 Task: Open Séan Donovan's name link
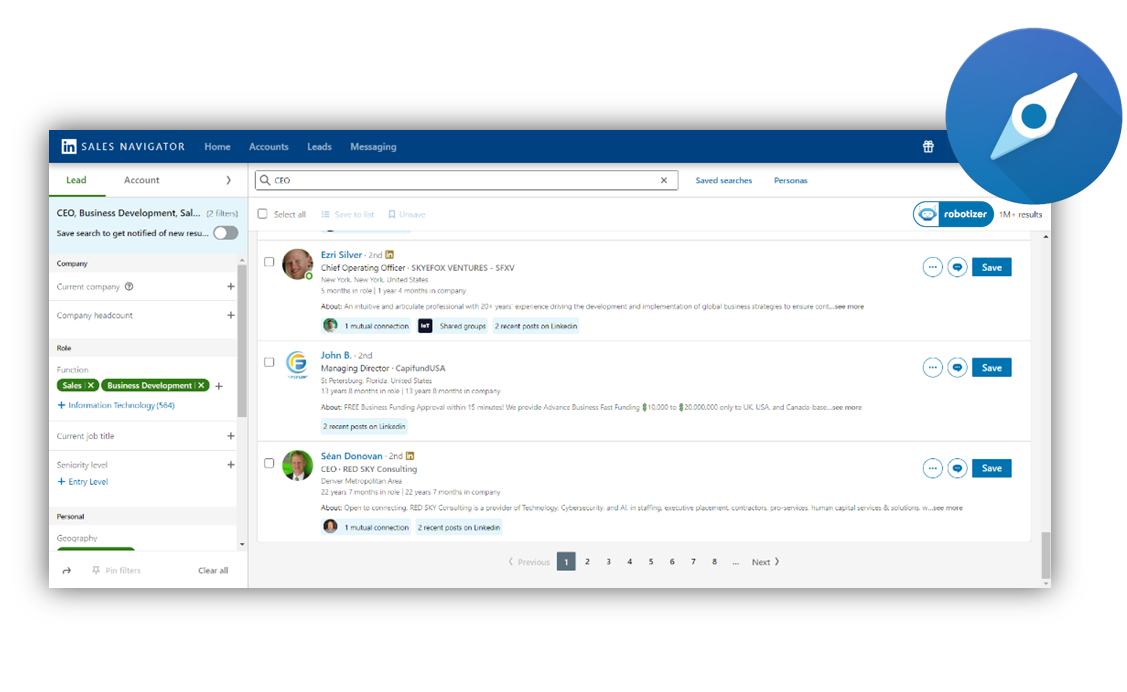coord(351,456)
